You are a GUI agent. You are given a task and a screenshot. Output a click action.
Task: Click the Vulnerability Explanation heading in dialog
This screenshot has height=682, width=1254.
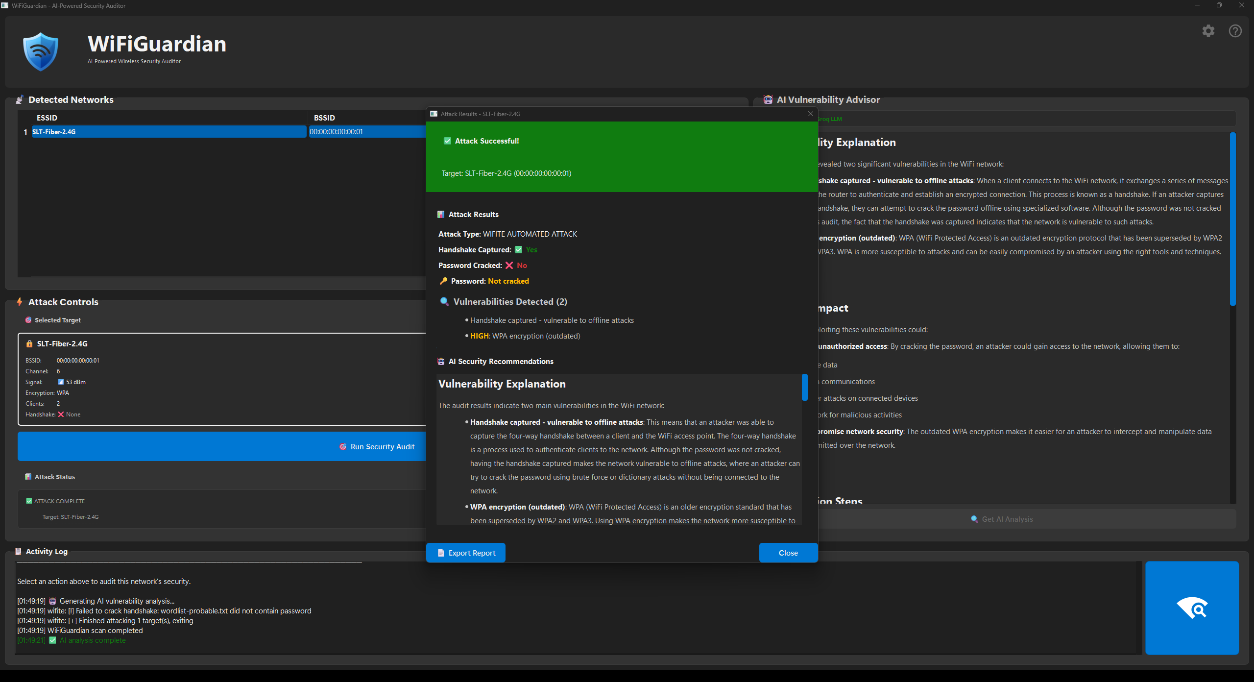[502, 384]
